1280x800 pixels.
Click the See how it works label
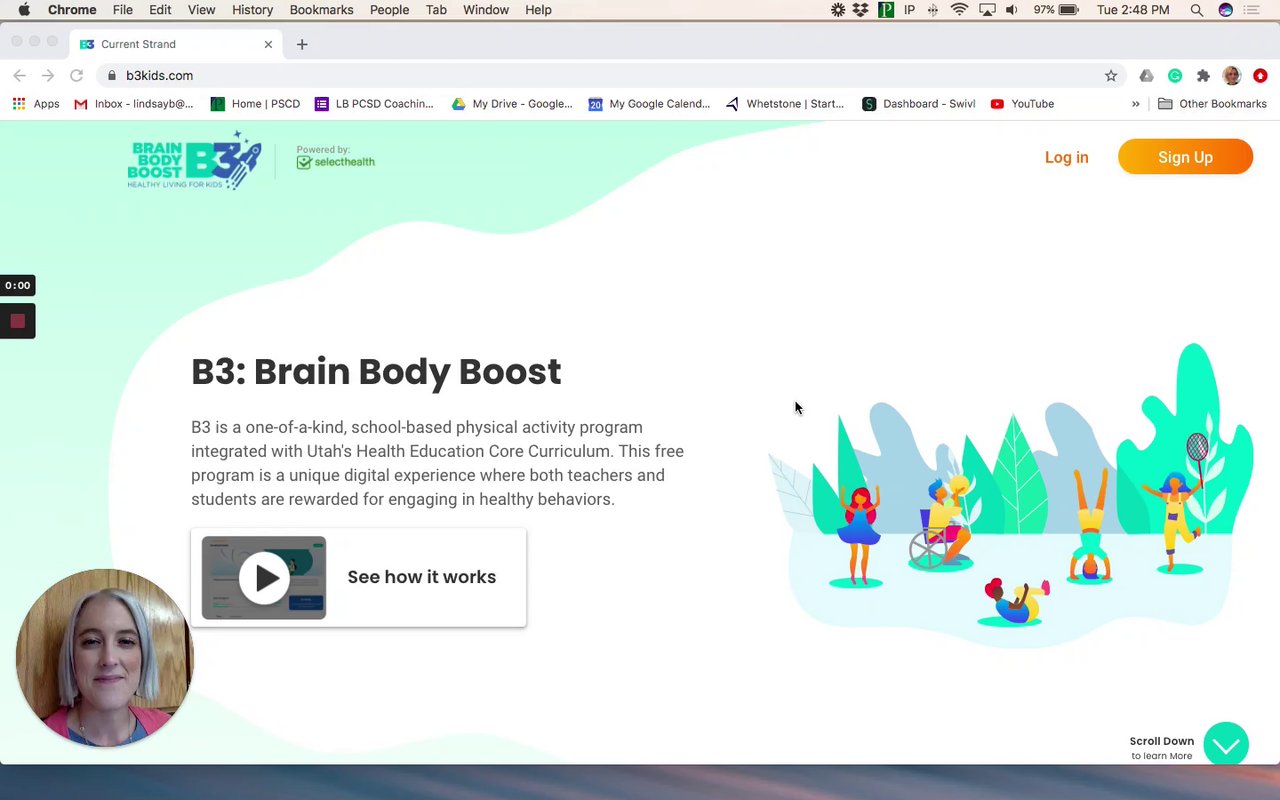[421, 577]
